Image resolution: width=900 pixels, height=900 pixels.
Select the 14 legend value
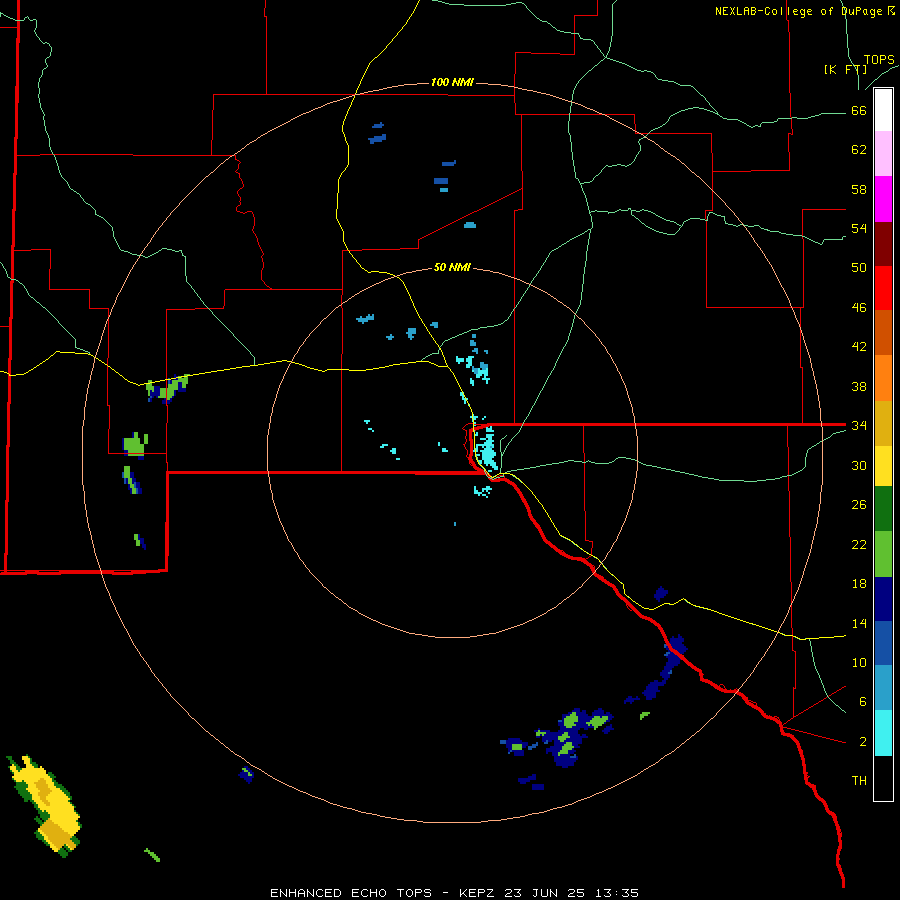coord(859,623)
